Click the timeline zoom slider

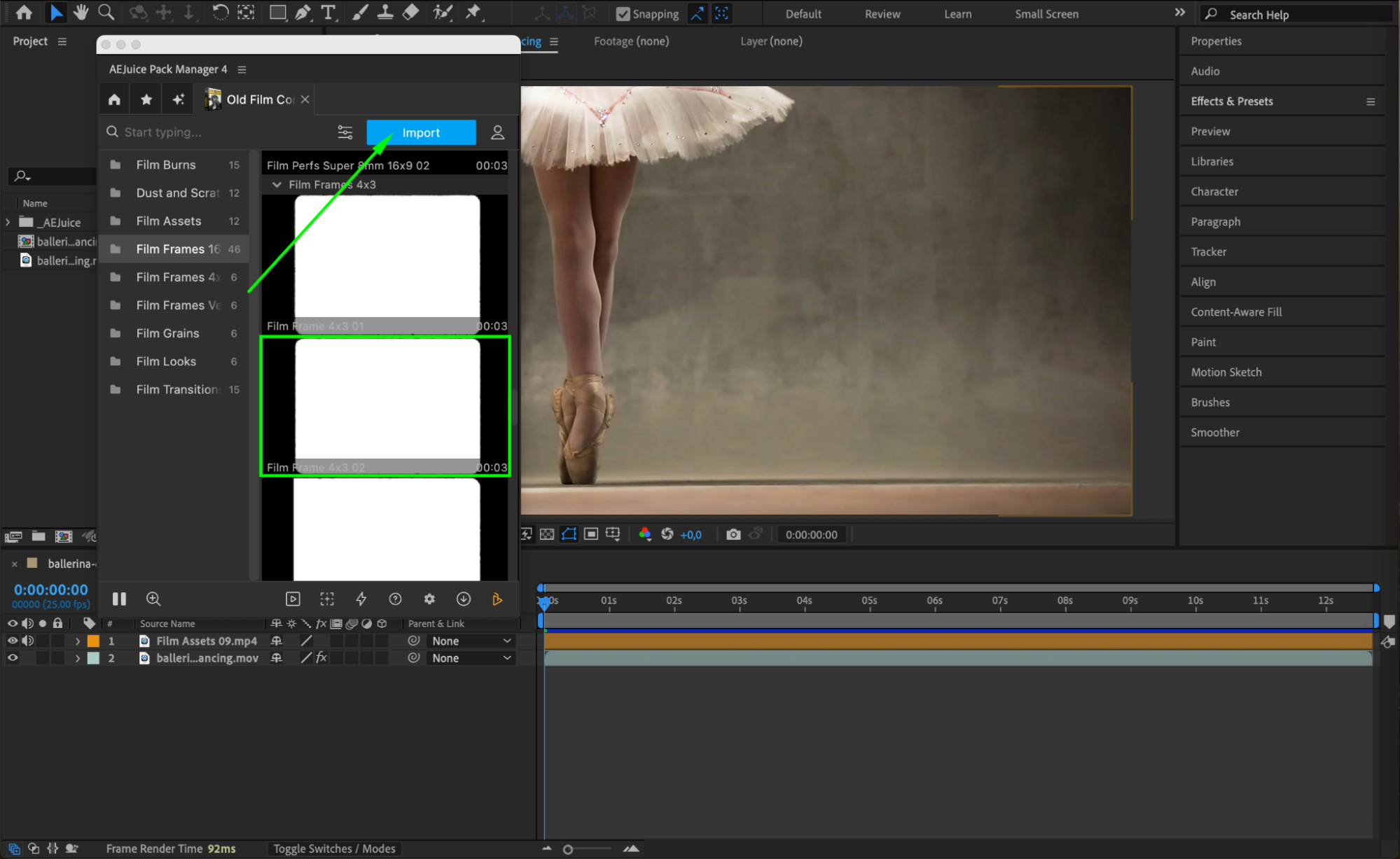pyautogui.click(x=568, y=849)
